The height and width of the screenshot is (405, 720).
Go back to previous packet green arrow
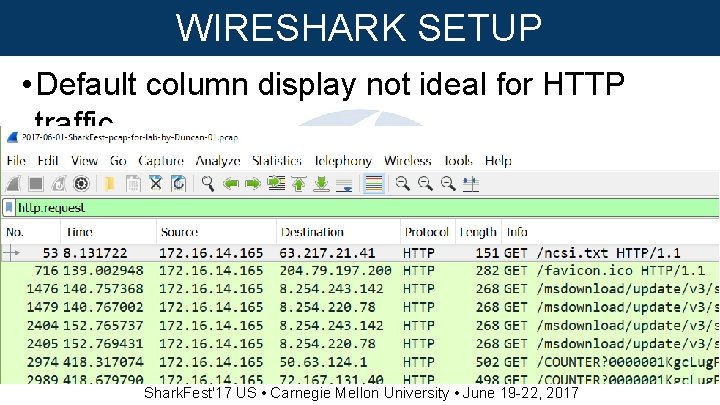pos(231,184)
